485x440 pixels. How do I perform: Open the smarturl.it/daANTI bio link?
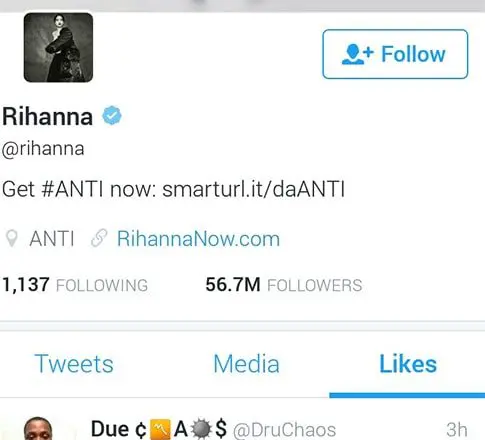click(253, 189)
